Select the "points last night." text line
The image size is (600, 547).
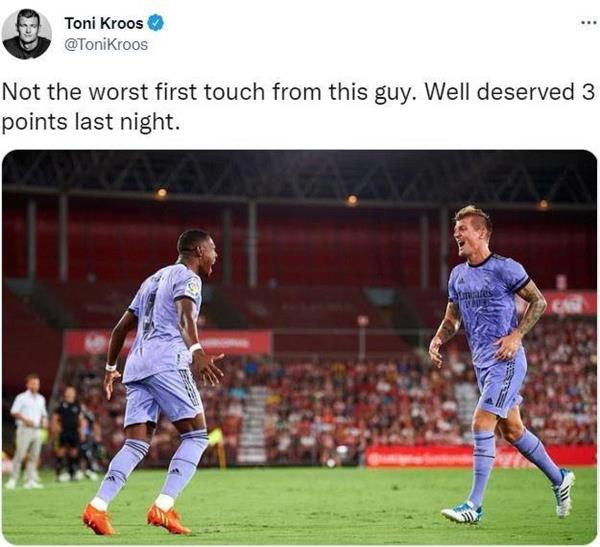click(x=91, y=122)
